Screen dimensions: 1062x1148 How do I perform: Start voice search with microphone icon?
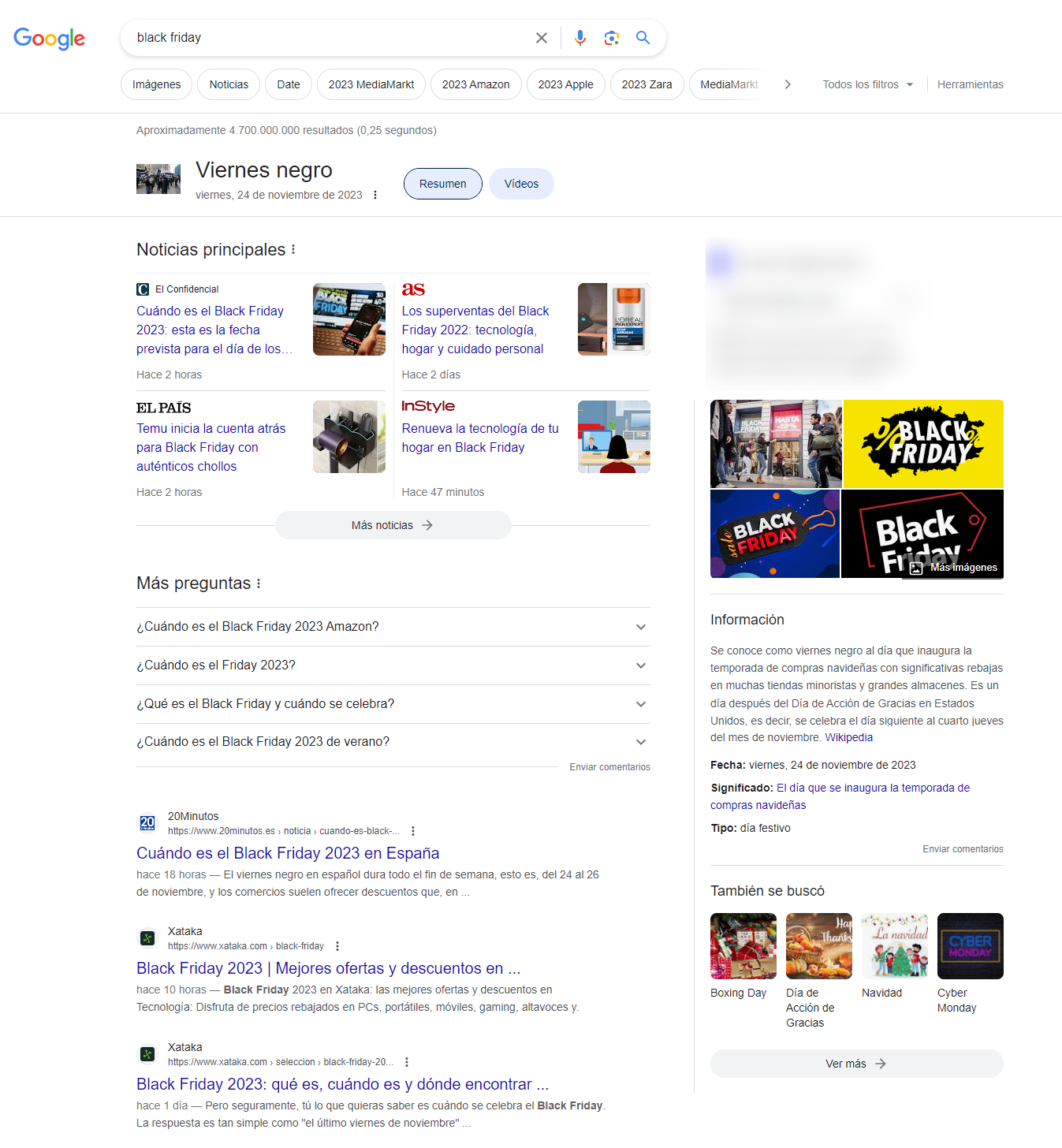[580, 38]
